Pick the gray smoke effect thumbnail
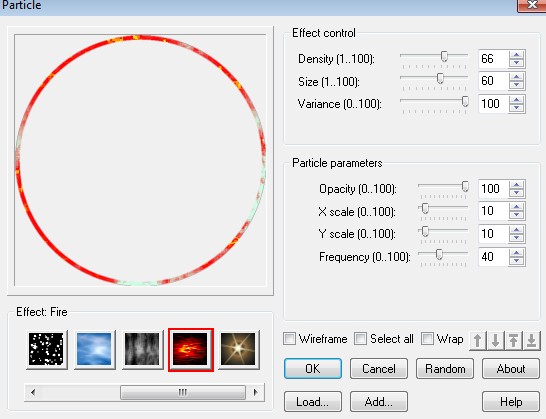546x419 pixels. [142, 349]
